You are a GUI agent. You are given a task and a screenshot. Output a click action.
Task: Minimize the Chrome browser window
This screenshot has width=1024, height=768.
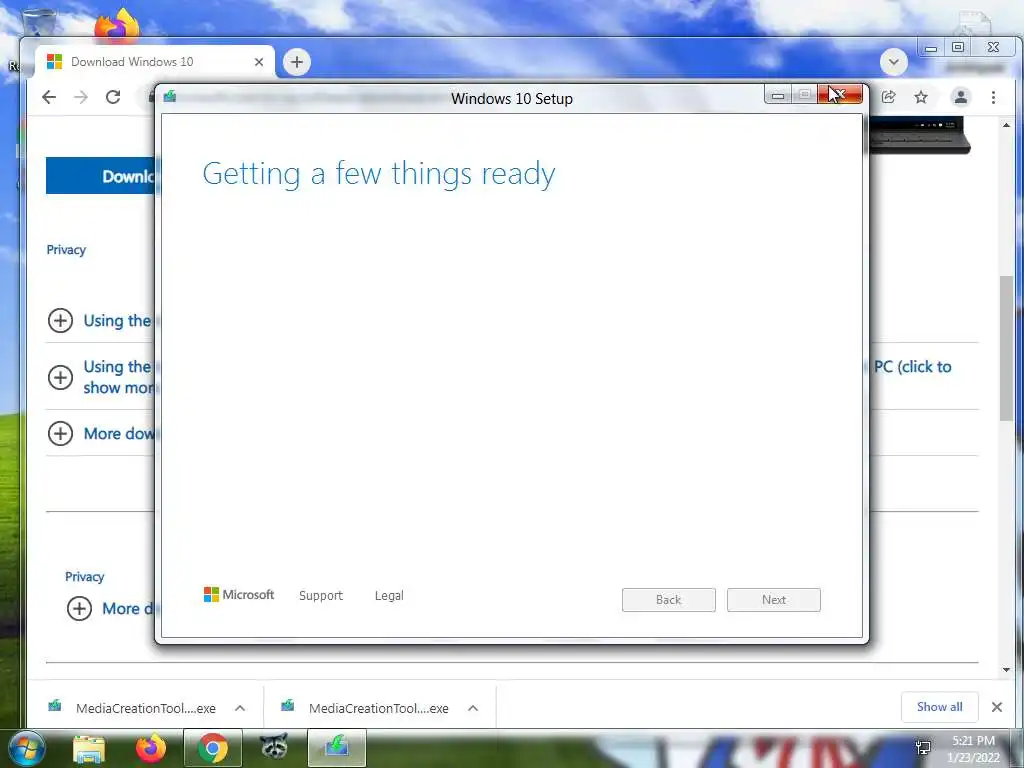[x=931, y=47]
